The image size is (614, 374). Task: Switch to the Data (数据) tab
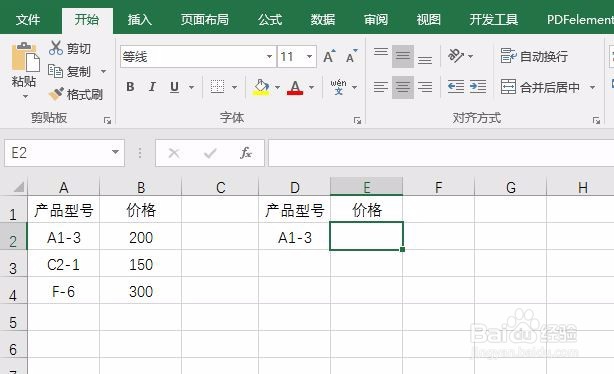pyautogui.click(x=323, y=19)
